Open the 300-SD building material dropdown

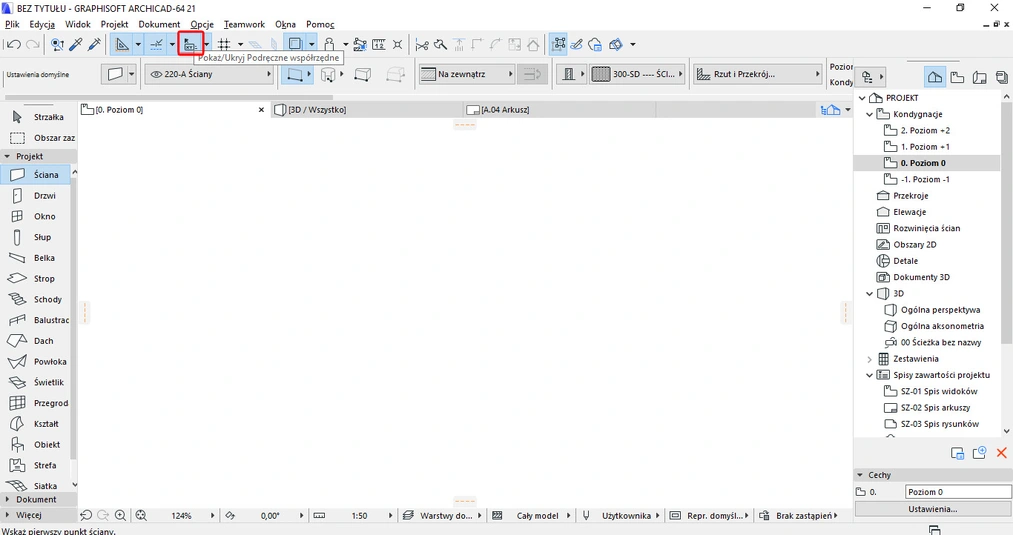tap(636, 74)
